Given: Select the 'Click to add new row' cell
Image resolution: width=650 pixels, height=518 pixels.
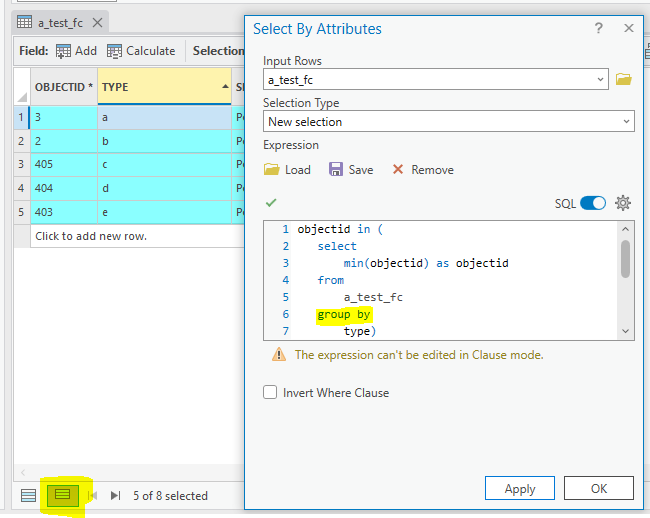Looking at the screenshot, I should (x=90, y=236).
